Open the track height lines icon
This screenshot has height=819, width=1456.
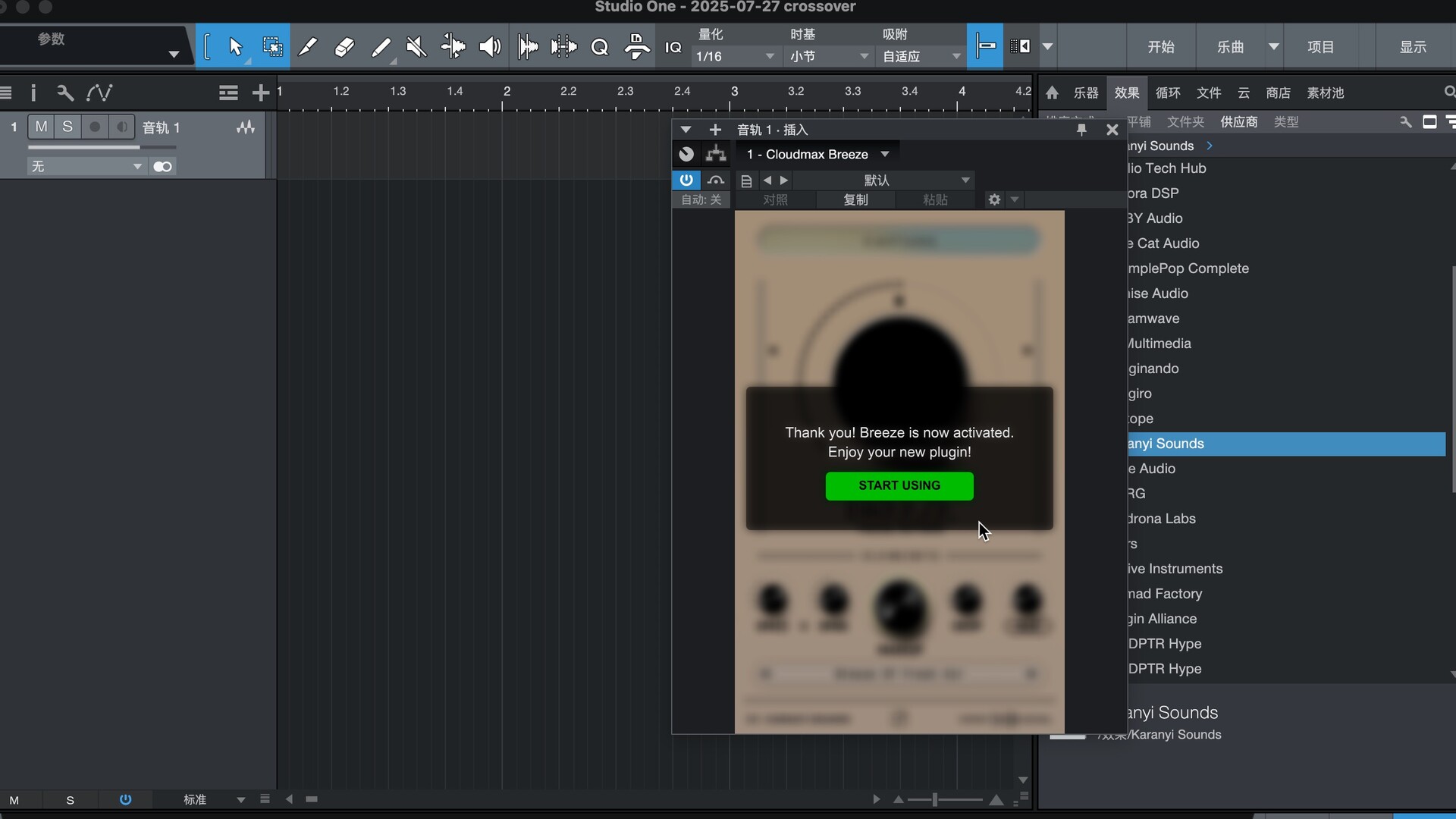point(228,93)
